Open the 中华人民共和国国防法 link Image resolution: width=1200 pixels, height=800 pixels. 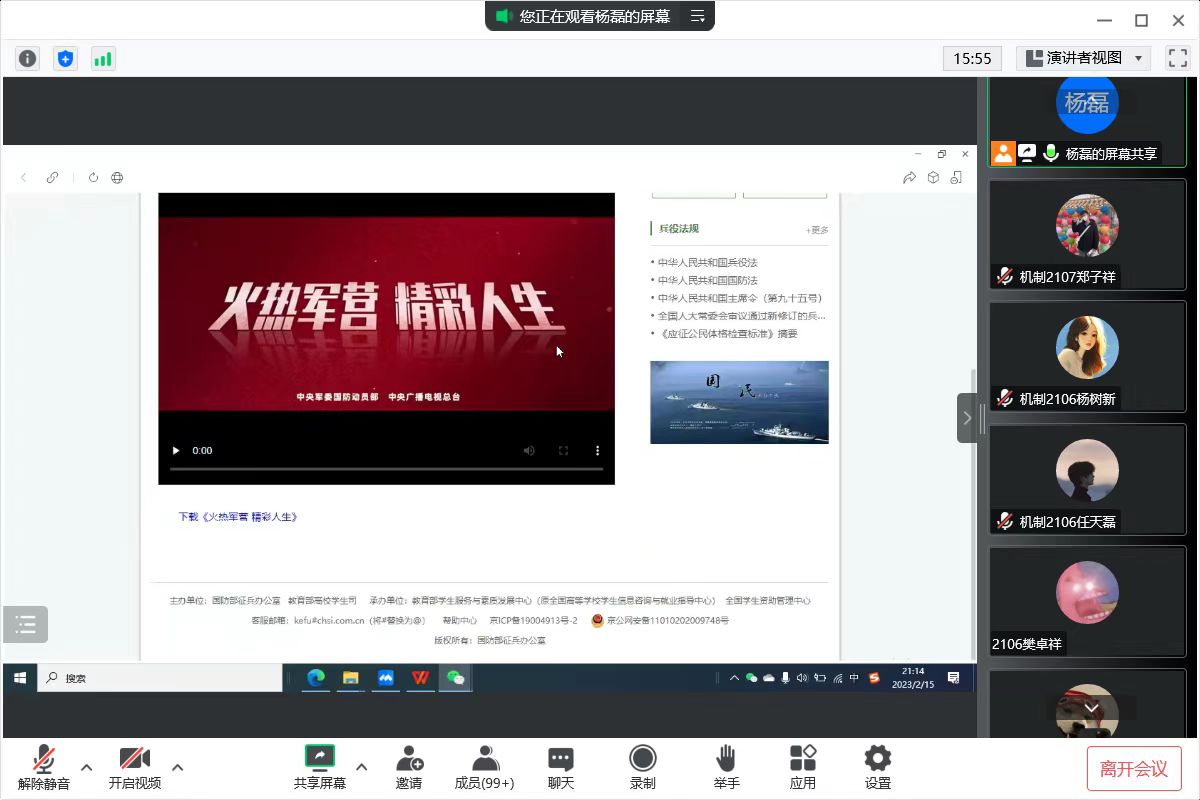pos(707,281)
